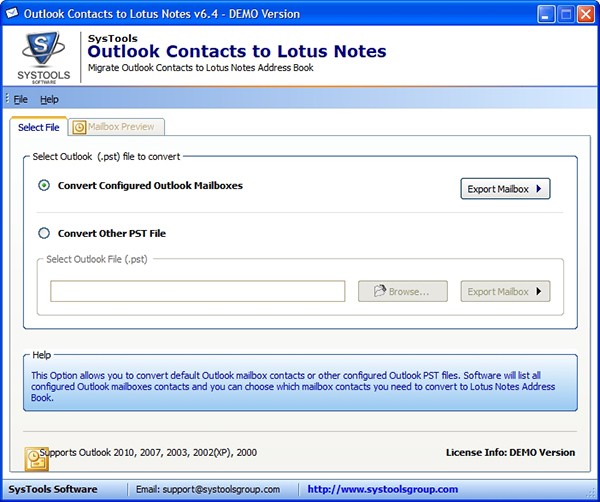Choose the Convert Other PST File radio button

click(x=43, y=234)
